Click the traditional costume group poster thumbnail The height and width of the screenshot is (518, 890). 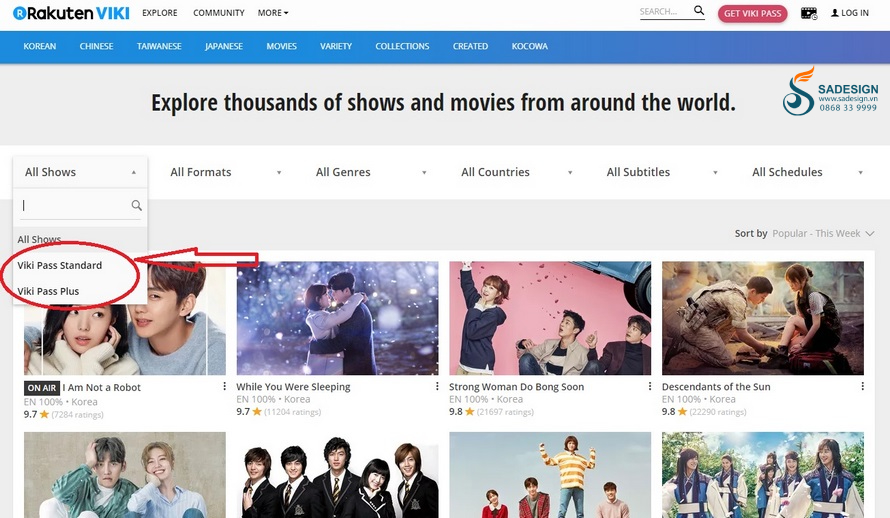[x=763, y=475]
